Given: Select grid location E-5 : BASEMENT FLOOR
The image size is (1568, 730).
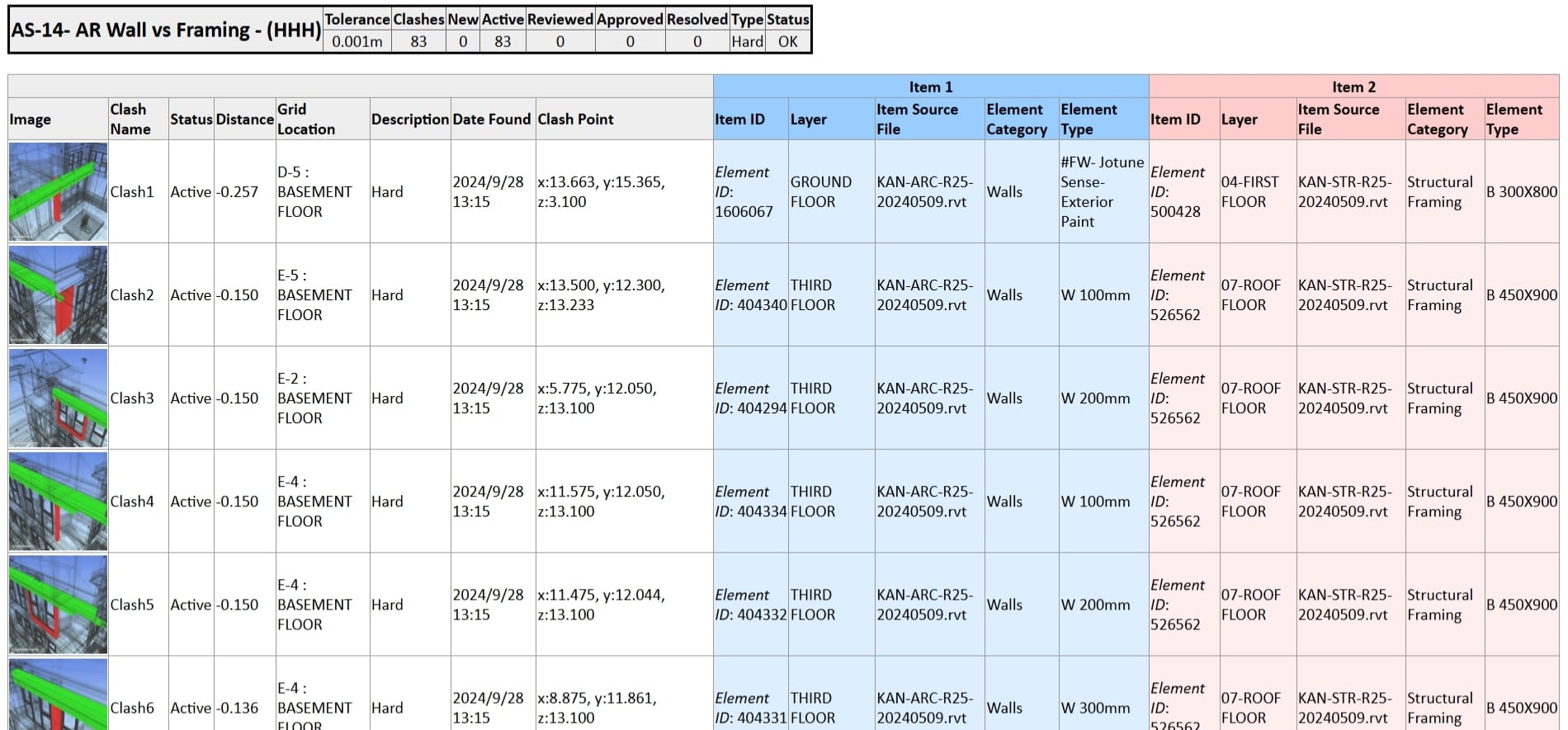Looking at the screenshot, I should (314, 294).
